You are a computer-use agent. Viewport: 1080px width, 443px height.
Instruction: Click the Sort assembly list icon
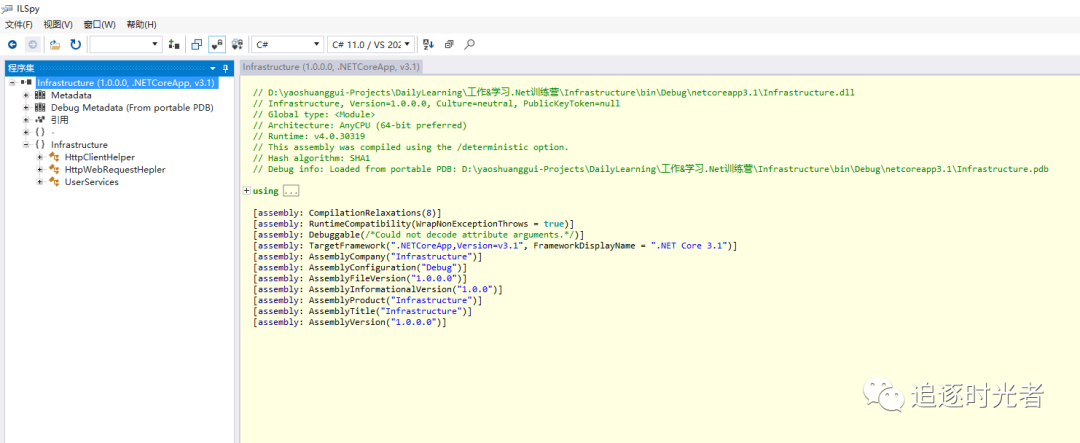[429, 45]
